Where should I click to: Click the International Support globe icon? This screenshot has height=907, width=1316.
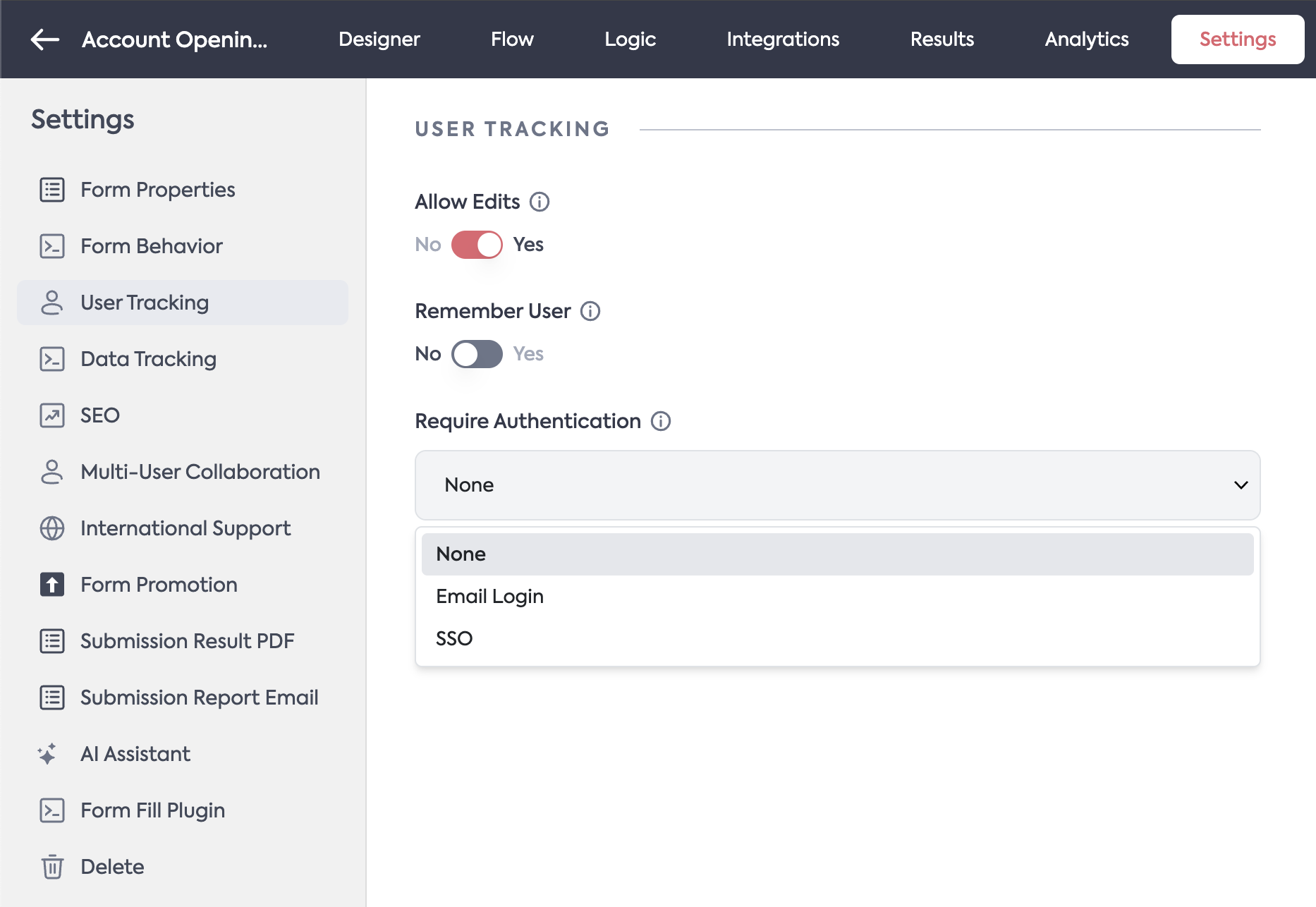[x=52, y=528]
